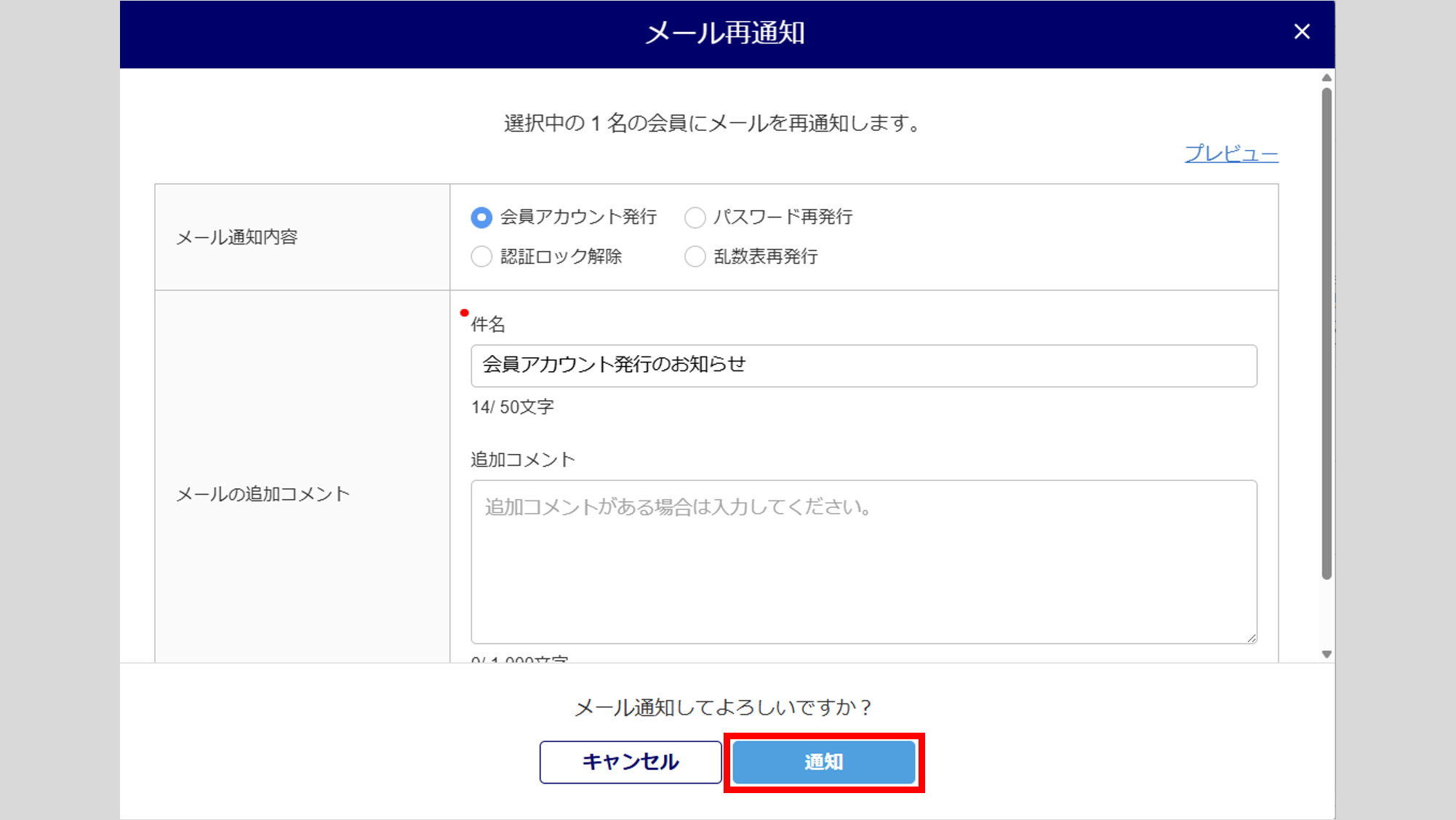Click the パスワード再発行 label text
1456x820 pixels.
pyautogui.click(x=783, y=217)
